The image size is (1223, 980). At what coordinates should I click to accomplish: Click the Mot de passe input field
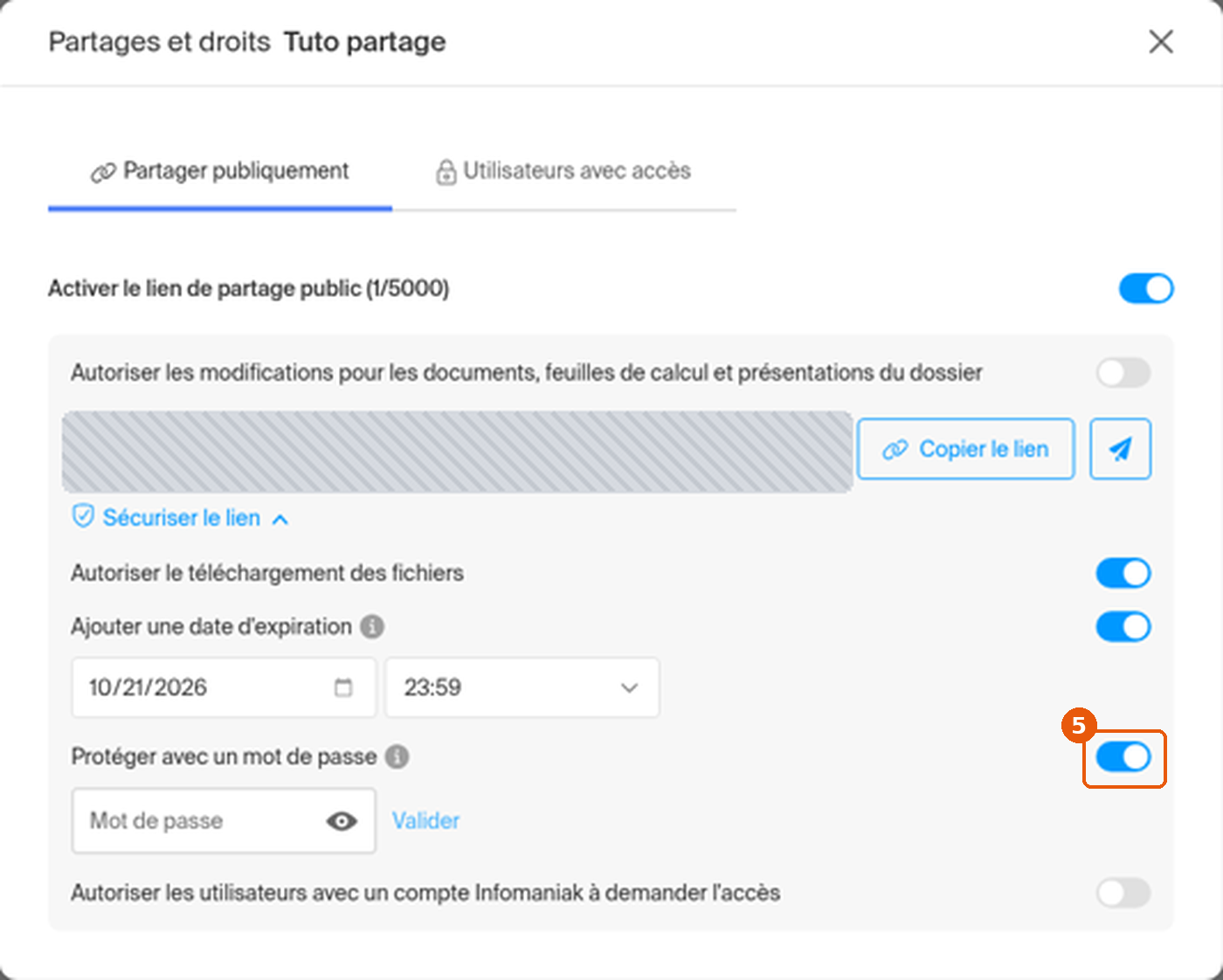tap(224, 821)
